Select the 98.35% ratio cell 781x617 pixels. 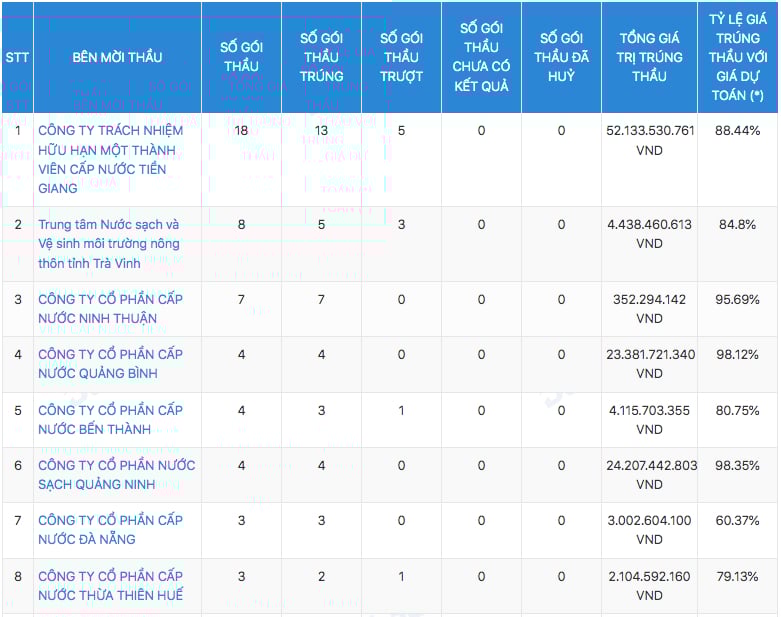tap(738, 465)
